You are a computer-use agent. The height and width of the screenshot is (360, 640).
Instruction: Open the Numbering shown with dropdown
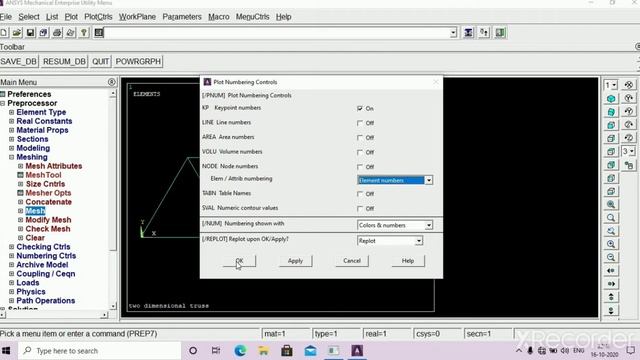(429, 225)
